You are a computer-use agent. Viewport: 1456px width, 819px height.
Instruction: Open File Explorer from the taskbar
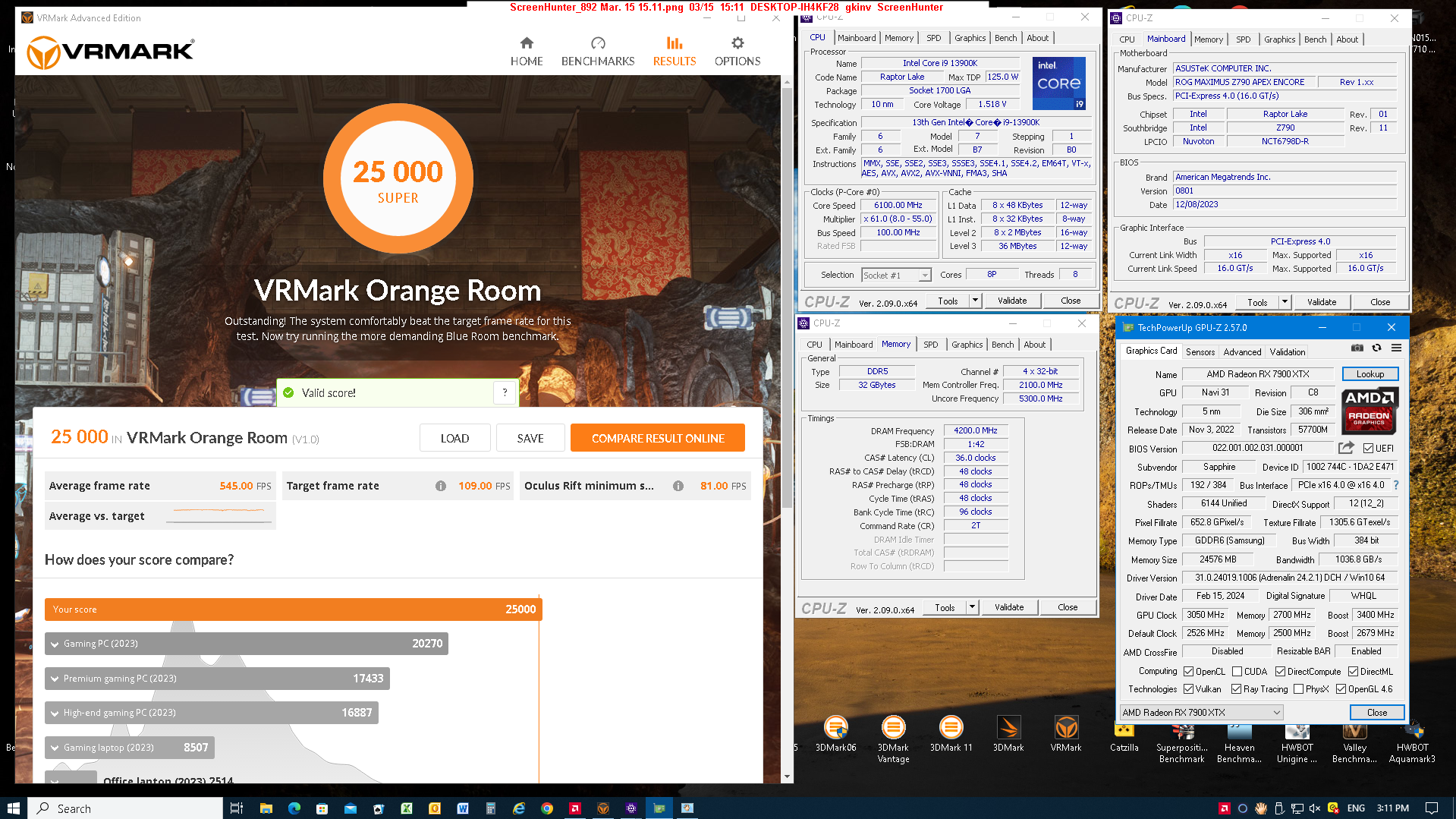click(x=266, y=808)
